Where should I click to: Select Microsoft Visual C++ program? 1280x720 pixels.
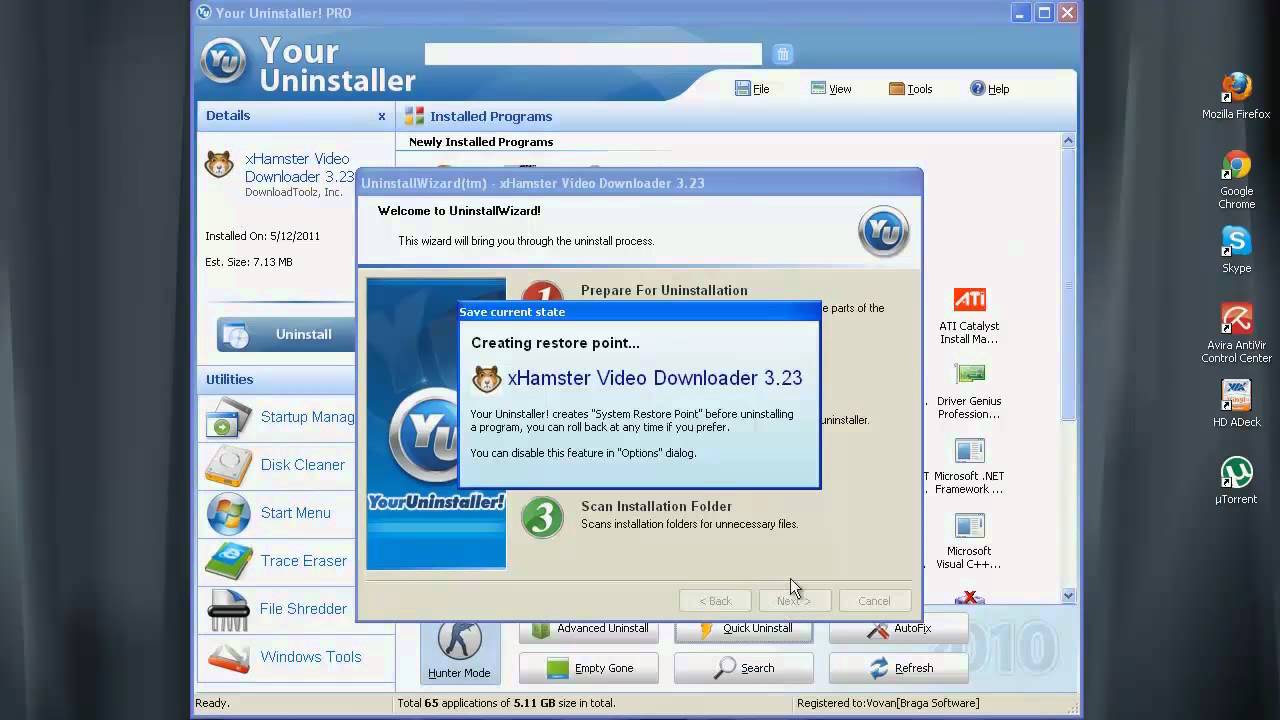tap(969, 541)
